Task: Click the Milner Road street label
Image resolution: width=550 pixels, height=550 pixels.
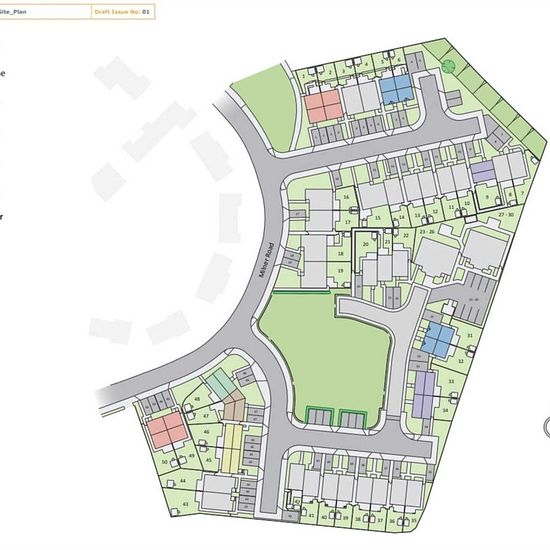Action: (266, 260)
